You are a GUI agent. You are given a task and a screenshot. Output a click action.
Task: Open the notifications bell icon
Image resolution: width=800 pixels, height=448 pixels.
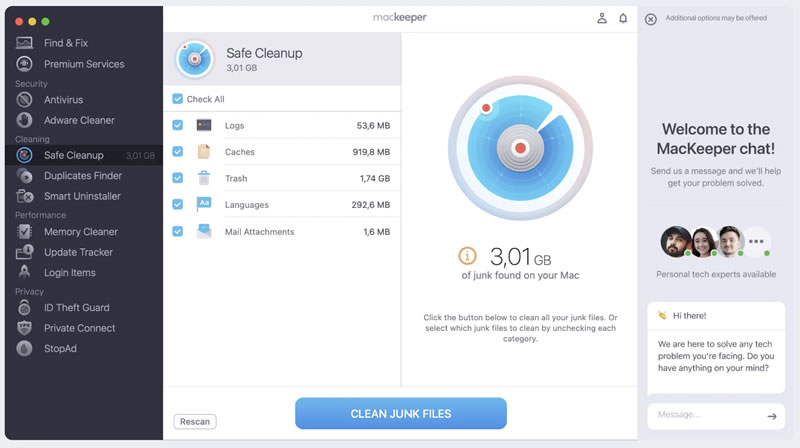click(x=623, y=18)
